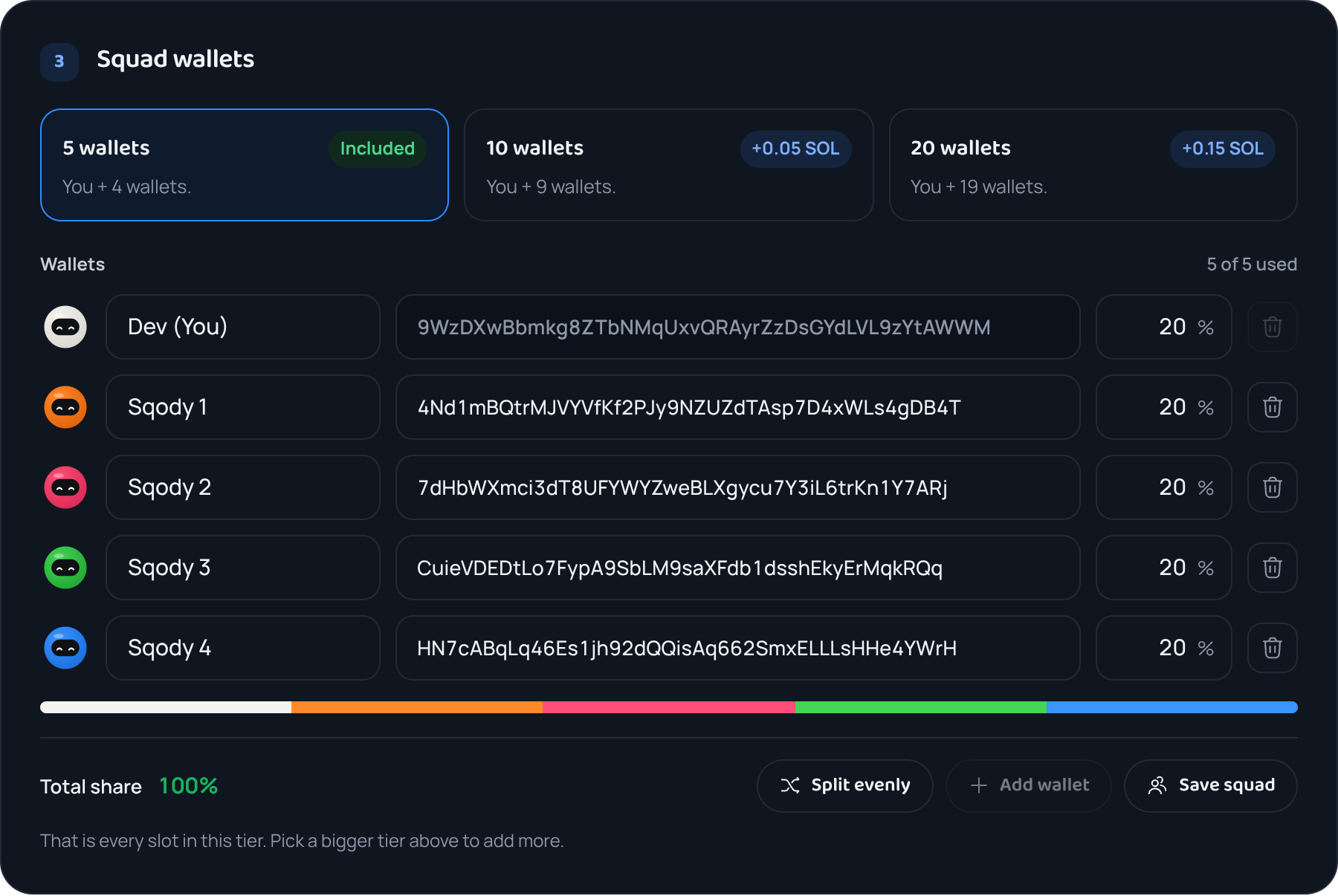The height and width of the screenshot is (896, 1338).
Task: Select the 10 wallets tier card
Action: (x=669, y=165)
